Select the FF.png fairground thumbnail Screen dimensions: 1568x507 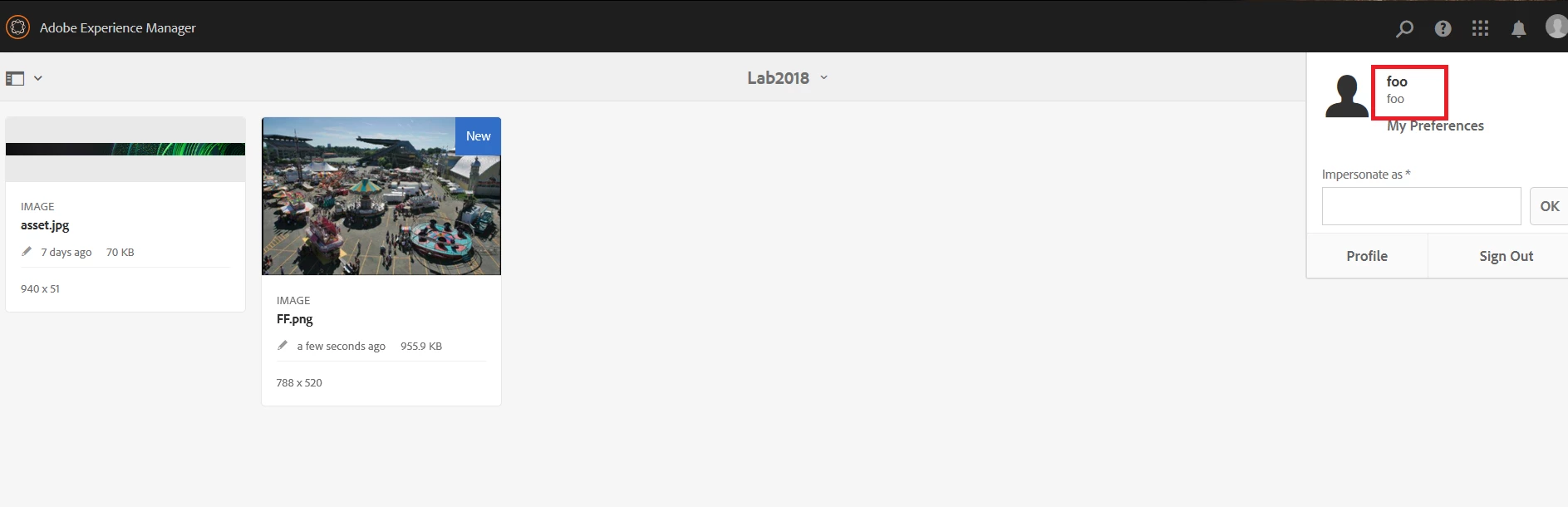[381, 196]
